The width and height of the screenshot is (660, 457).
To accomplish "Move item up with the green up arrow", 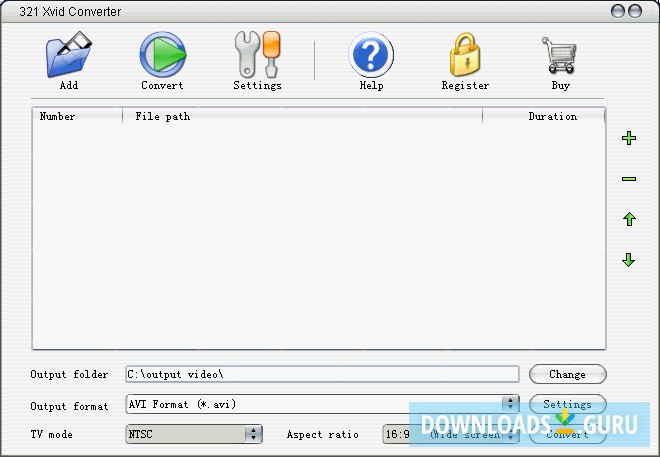I will (x=629, y=219).
